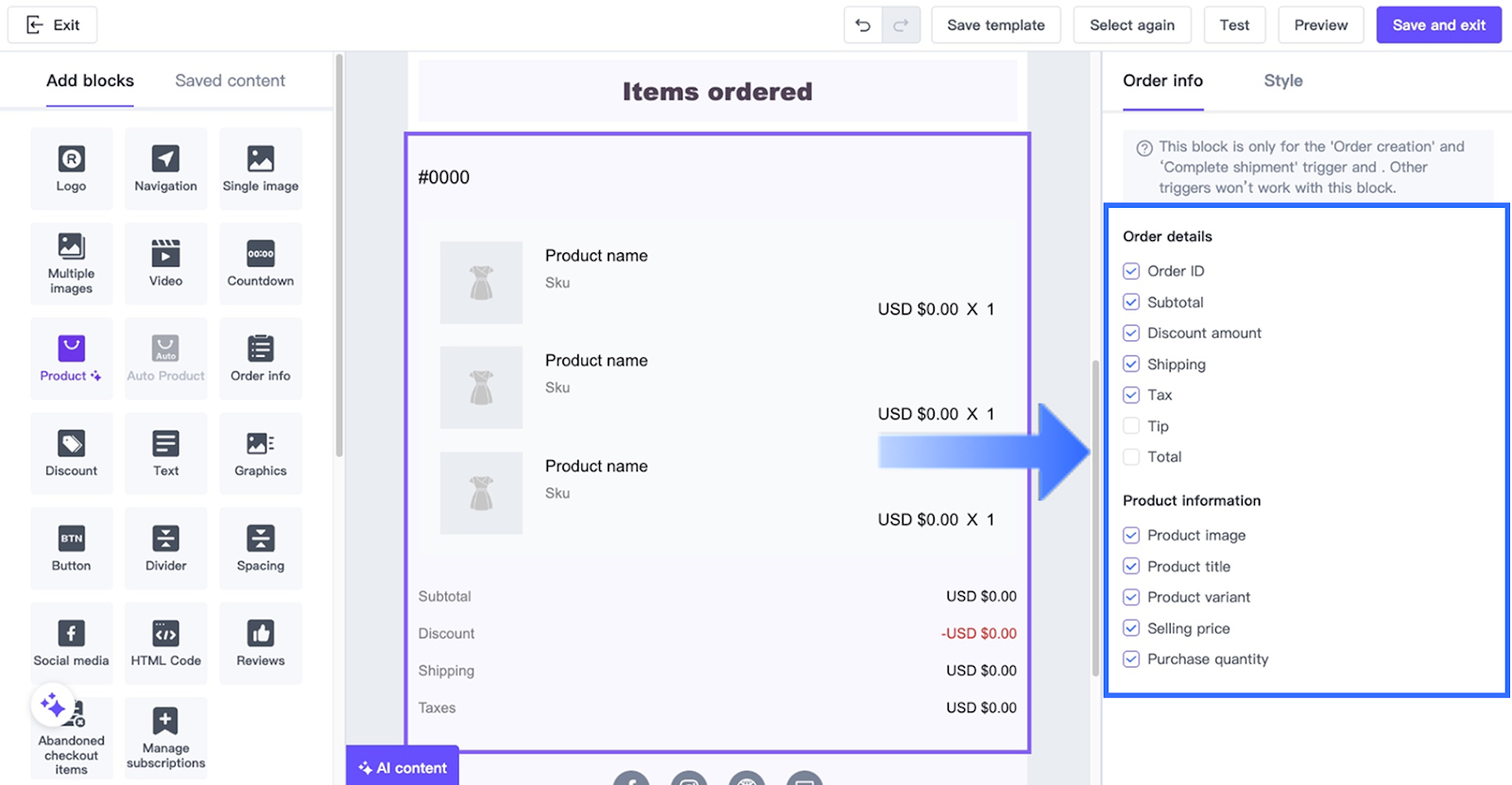The height and width of the screenshot is (785, 1512).
Task: Insert the Navigation block
Action: pyautogui.click(x=165, y=168)
